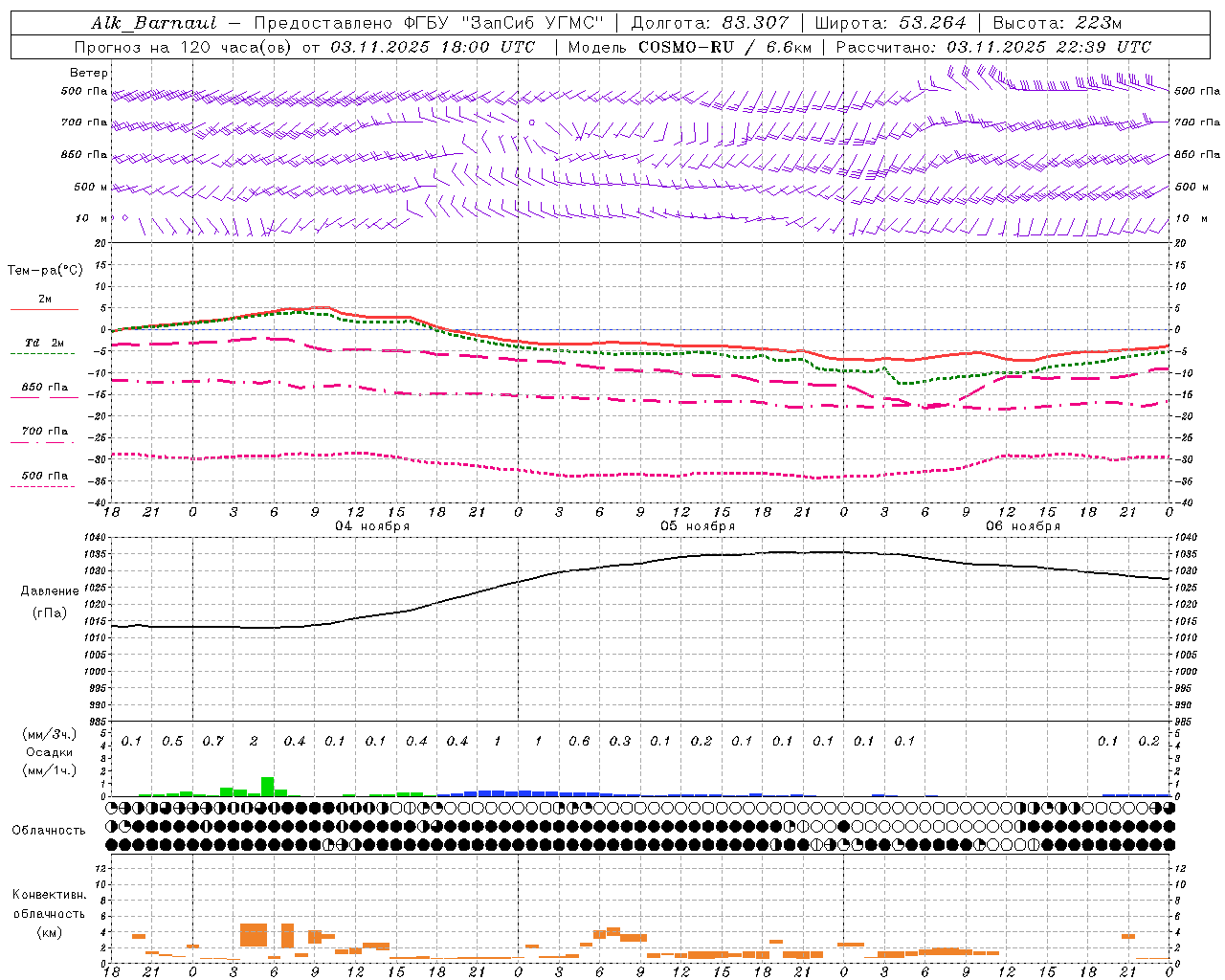Select the 10 м wind level label on left

(x=91, y=219)
